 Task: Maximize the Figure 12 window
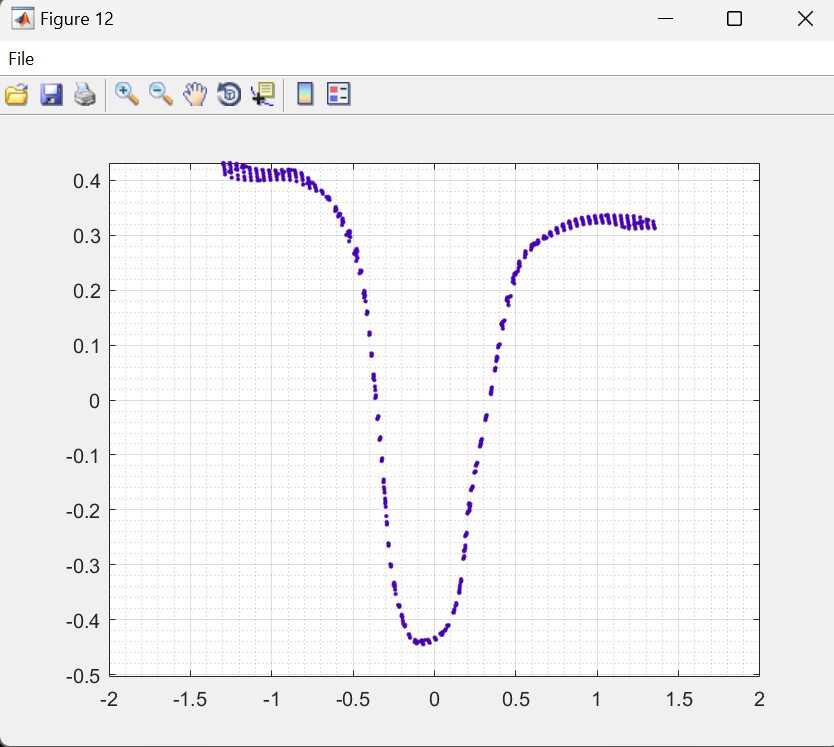point(734,19)
